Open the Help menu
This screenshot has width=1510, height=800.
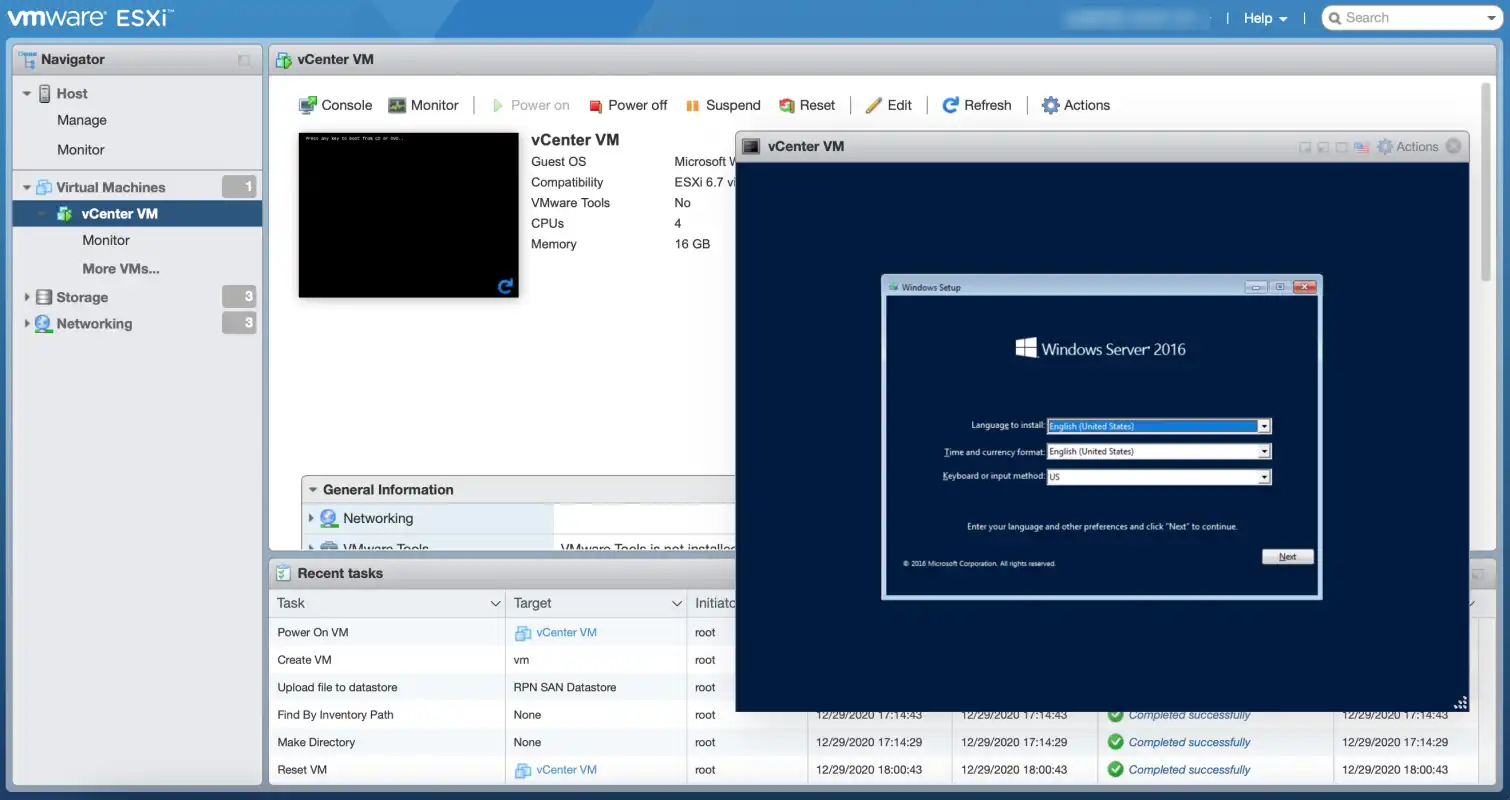1265,18
